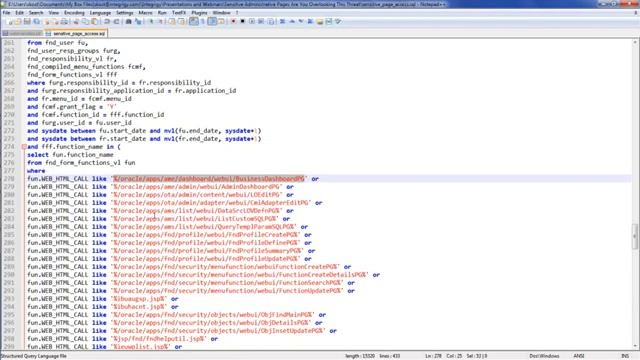Screen dimensions: 640x360
Task: Collapse the fold marker at line 274
Action: tap(24, 147)
